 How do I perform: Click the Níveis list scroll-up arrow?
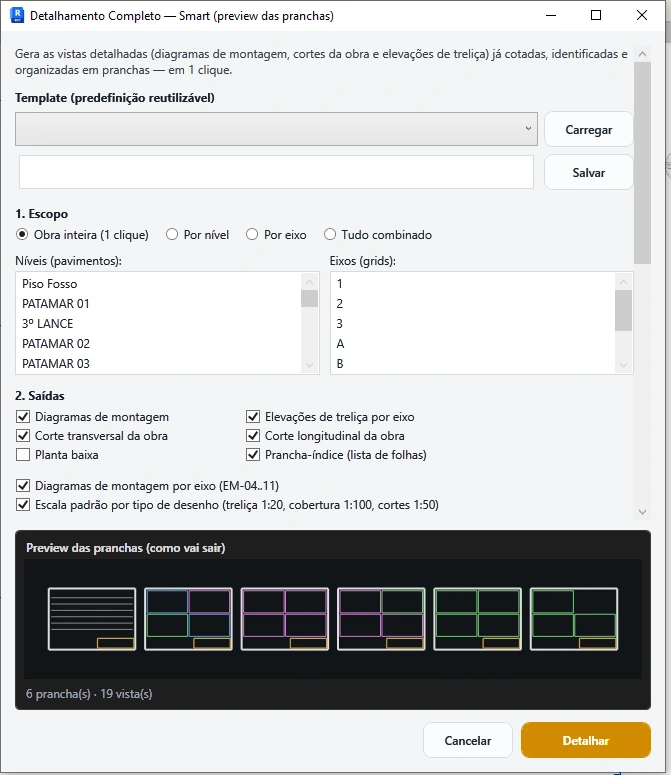tap(309, 282)
